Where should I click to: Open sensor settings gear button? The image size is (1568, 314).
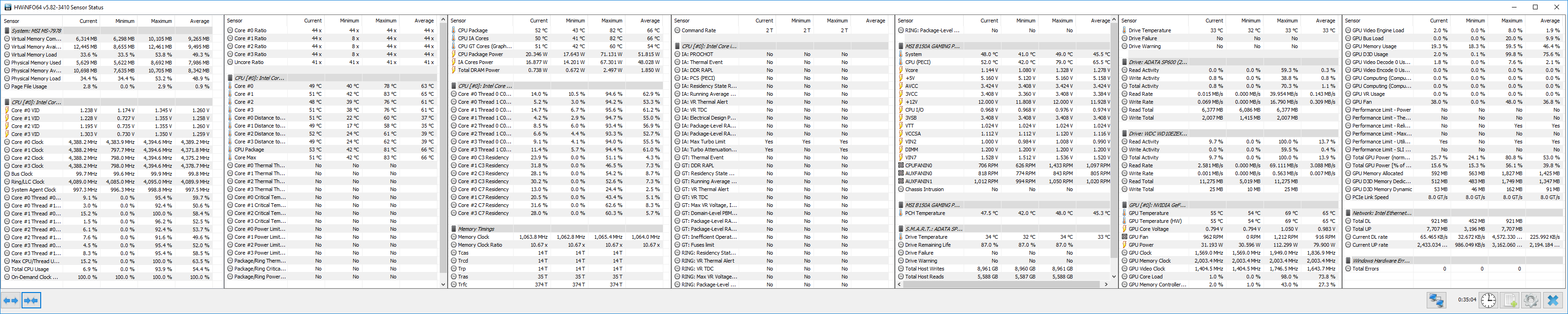point(1531,300)
